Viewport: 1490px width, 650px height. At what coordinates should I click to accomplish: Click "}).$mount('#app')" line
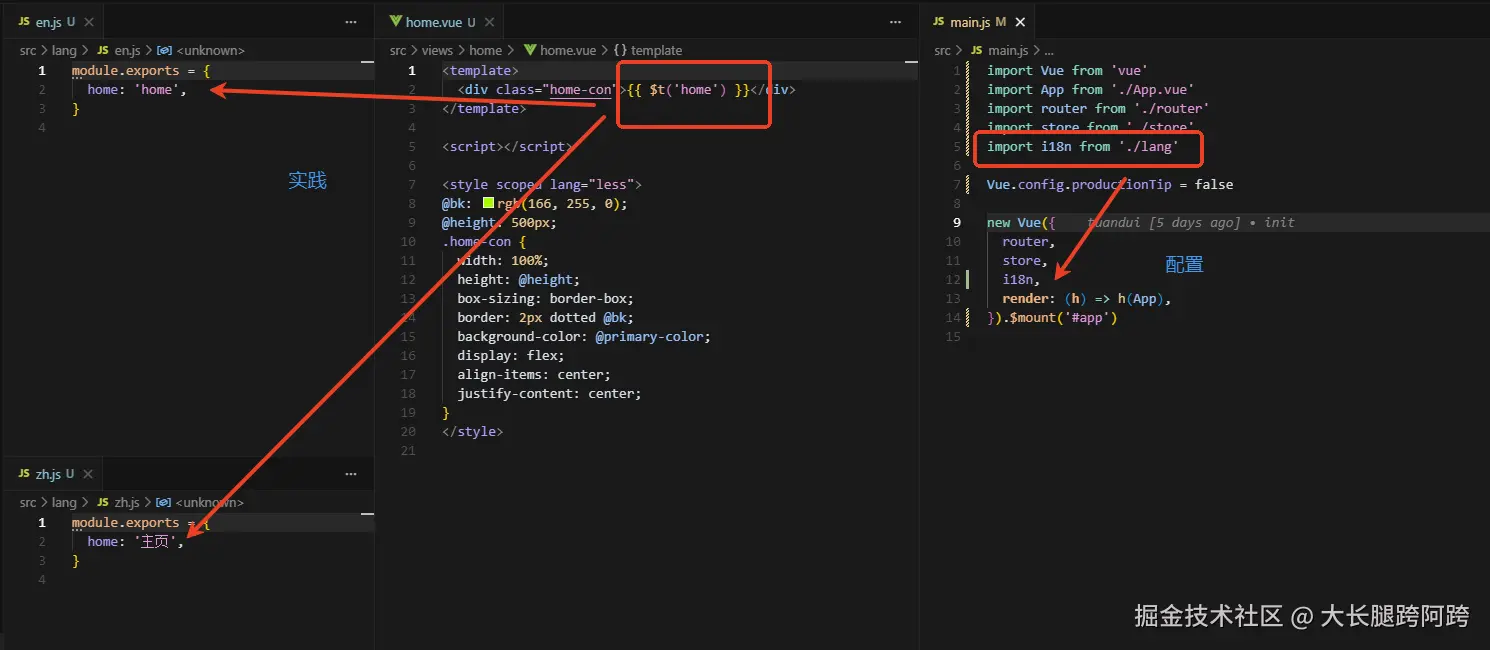click(x=1052, y=318)
